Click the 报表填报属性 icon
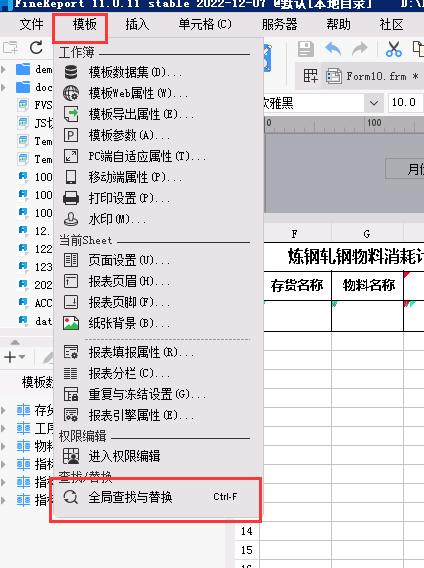The image size is (424, 568). [x=71, y=352]
